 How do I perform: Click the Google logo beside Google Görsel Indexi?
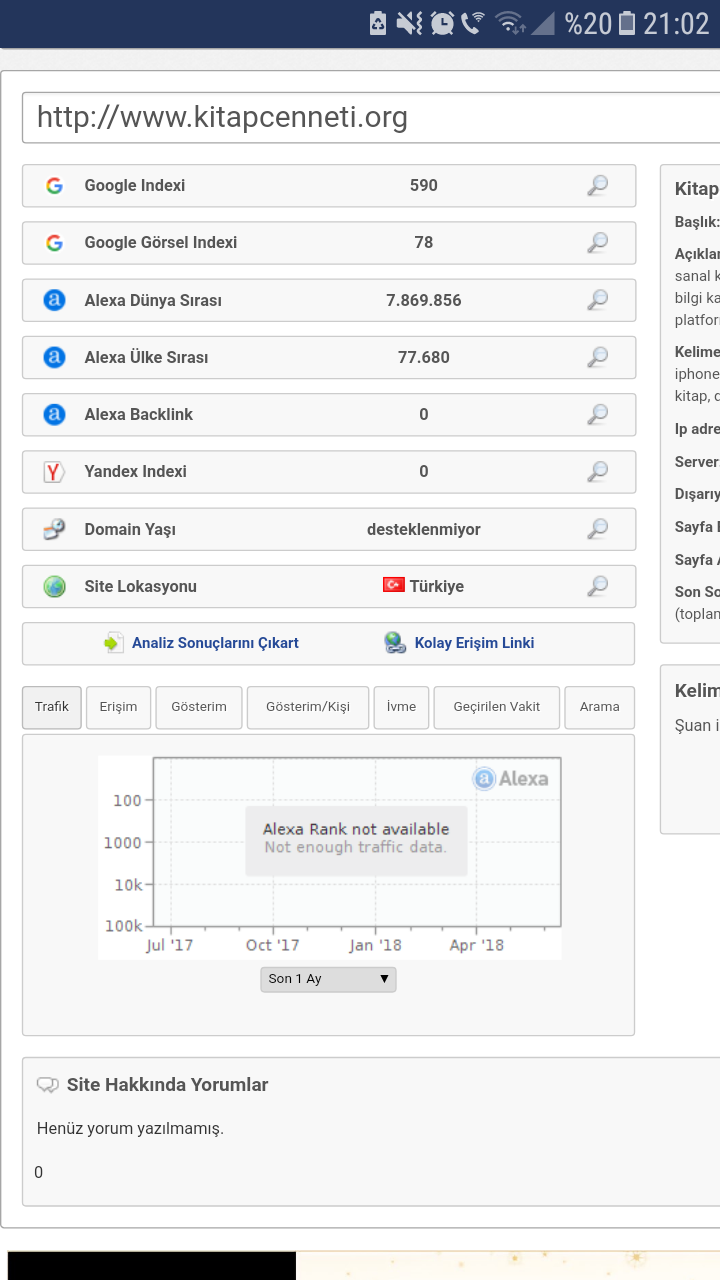[x=54, y=242]
